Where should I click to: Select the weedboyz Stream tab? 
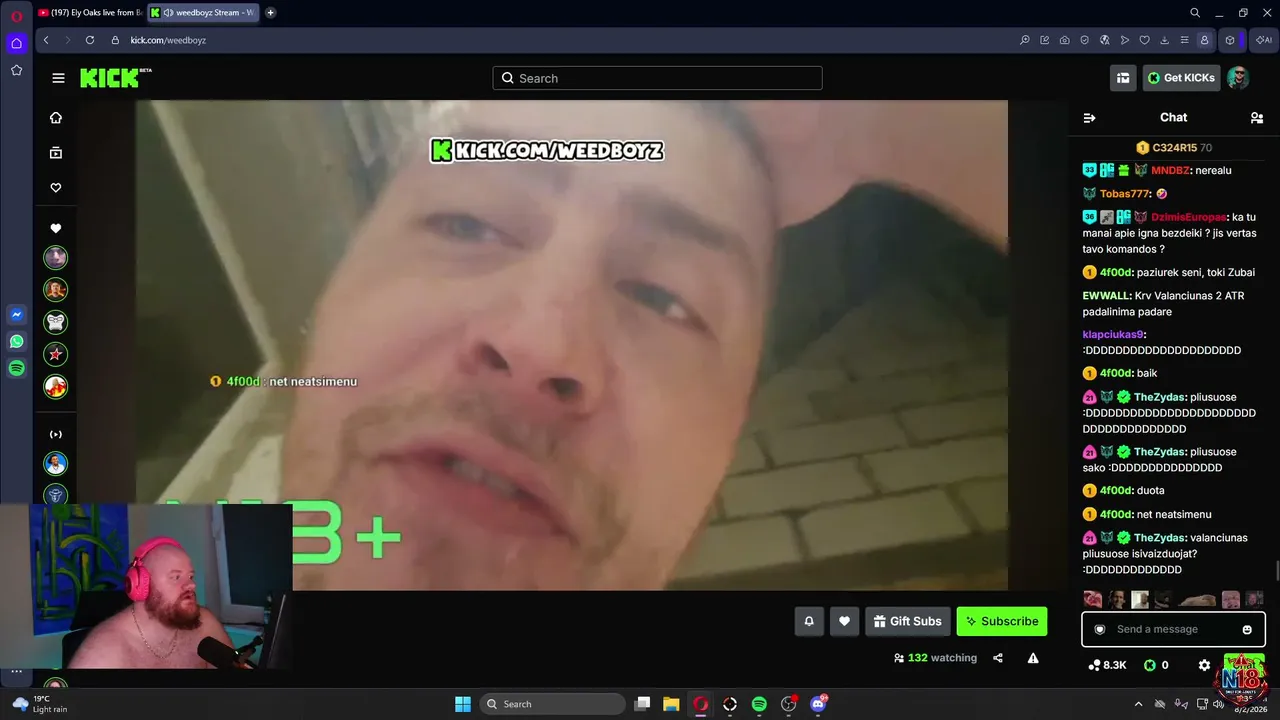203,13
